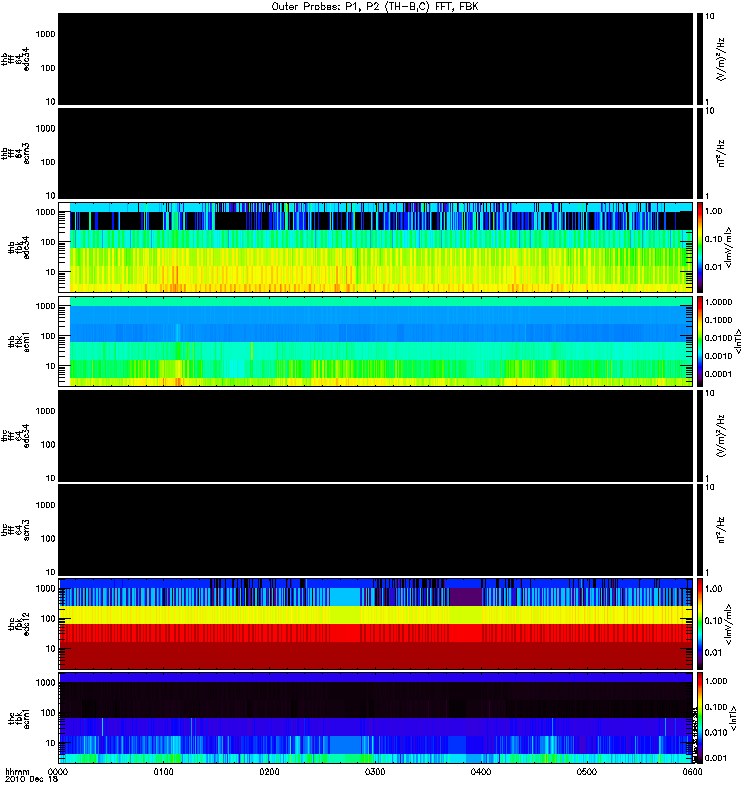Click the 1000 y-tick of thb fff edc34 panel
This screenshot has width=750, height=800.
click(46, 35)
